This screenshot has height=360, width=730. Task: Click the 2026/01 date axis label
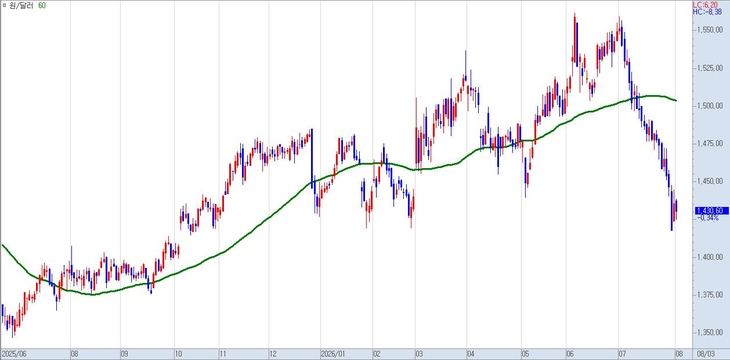(332, 353)
